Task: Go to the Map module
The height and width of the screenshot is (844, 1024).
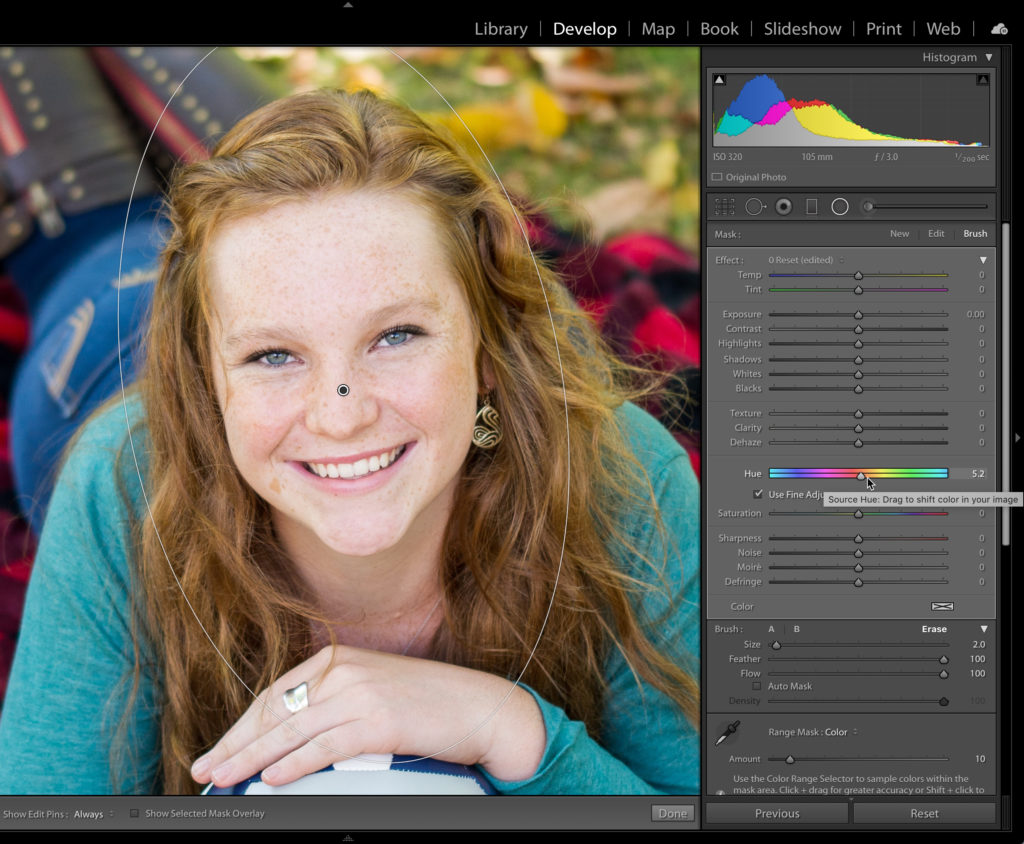Action: coord(658,29)
